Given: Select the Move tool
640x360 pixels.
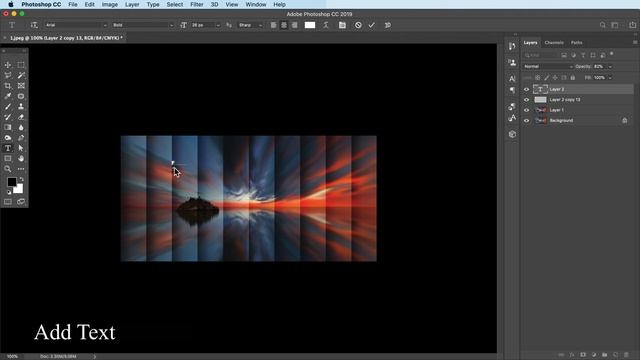Looking at the screenshot, I should coord(8,65).
